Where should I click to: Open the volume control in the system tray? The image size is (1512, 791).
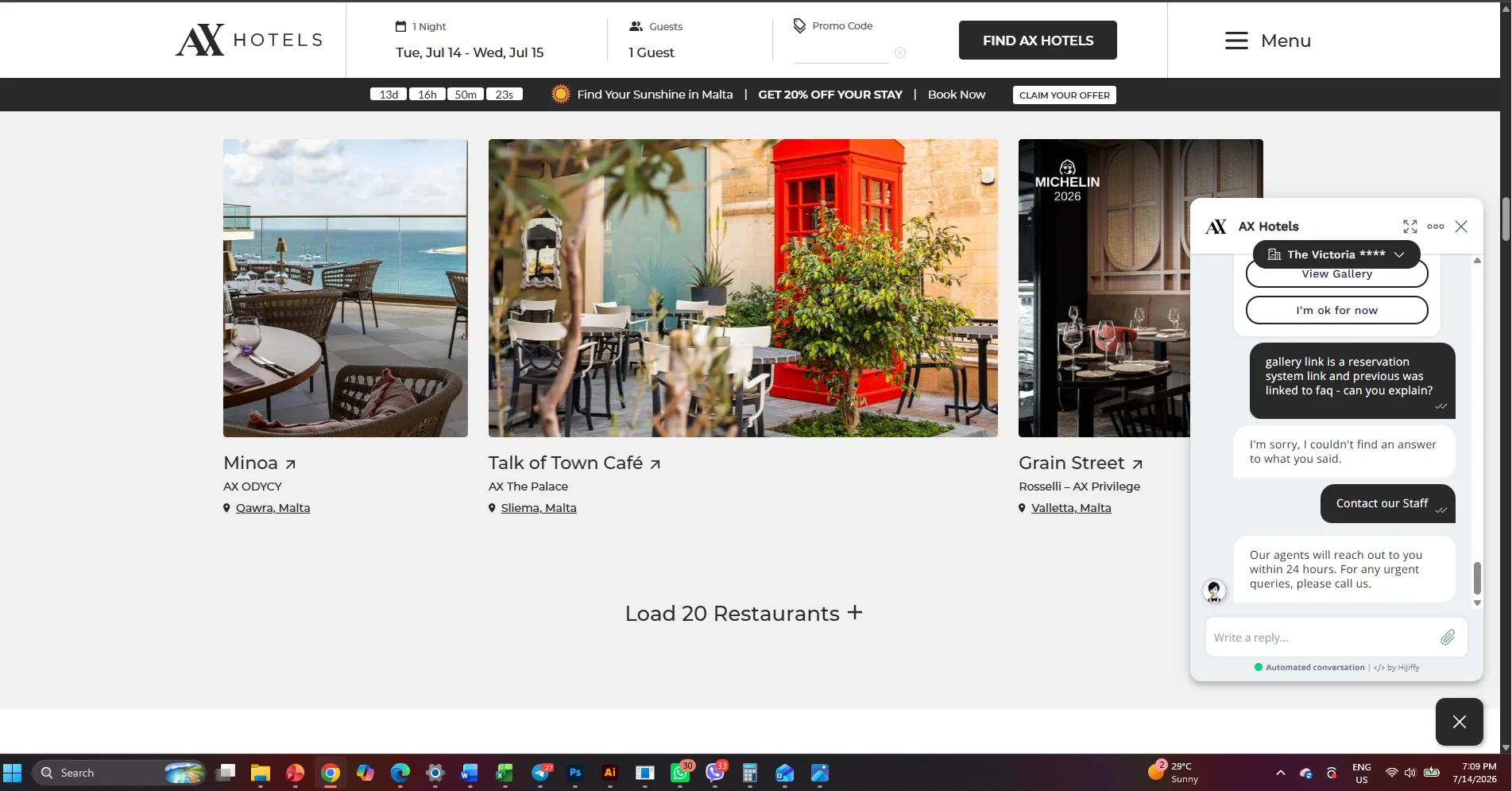(1410, 773)
